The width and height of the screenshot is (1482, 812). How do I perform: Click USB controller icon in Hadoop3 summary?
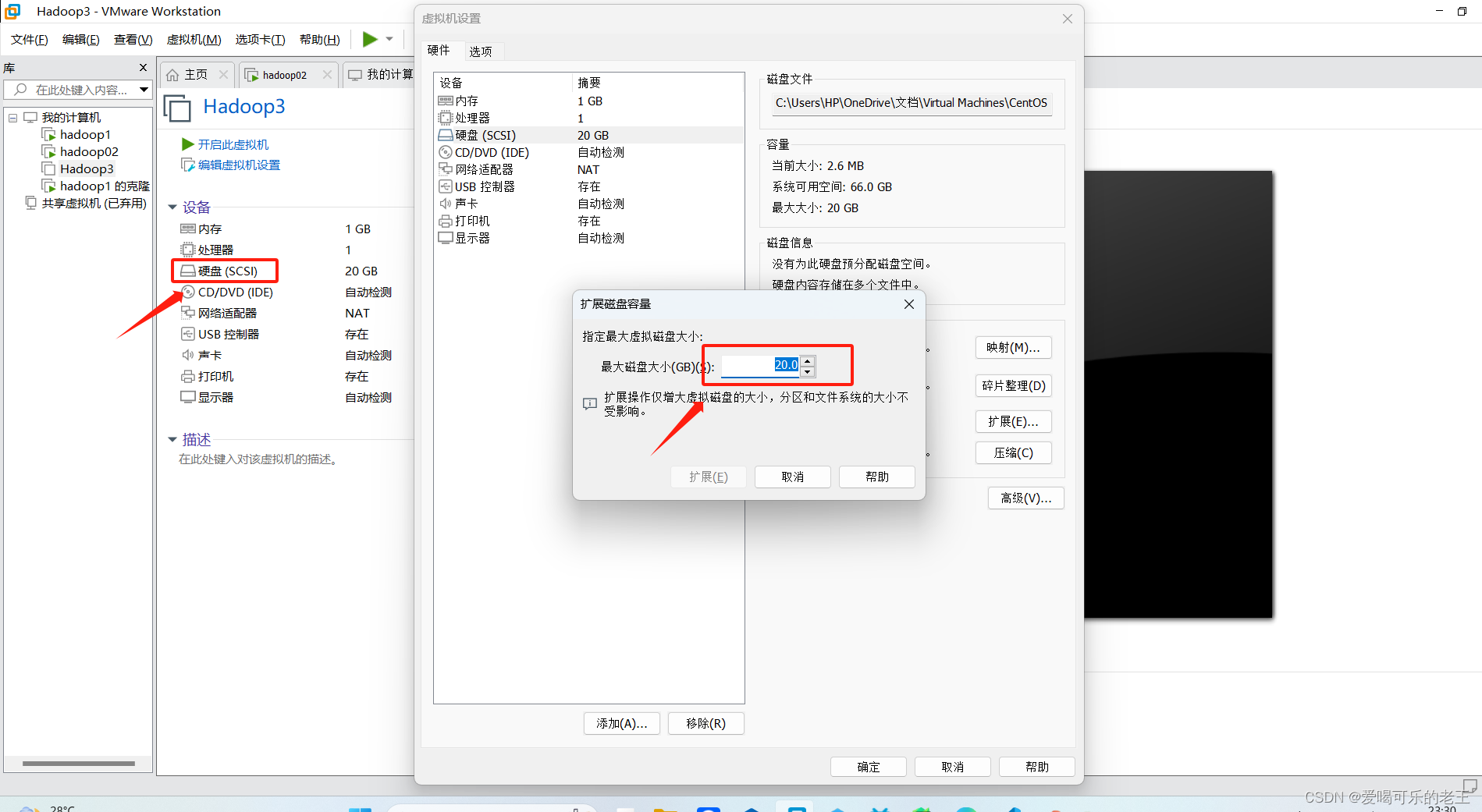coord(188,334)
